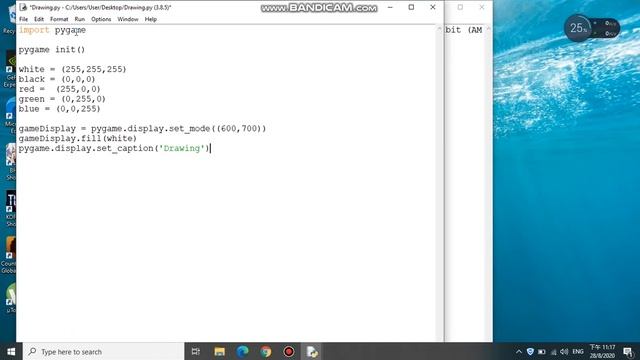Switch to Python IDLE taskbar icon

pos(312,351)
